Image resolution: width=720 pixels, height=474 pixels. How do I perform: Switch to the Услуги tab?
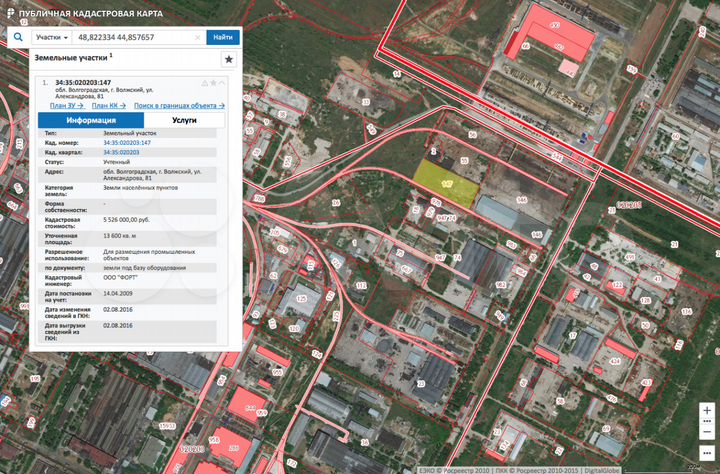click(x=184, y=120)
